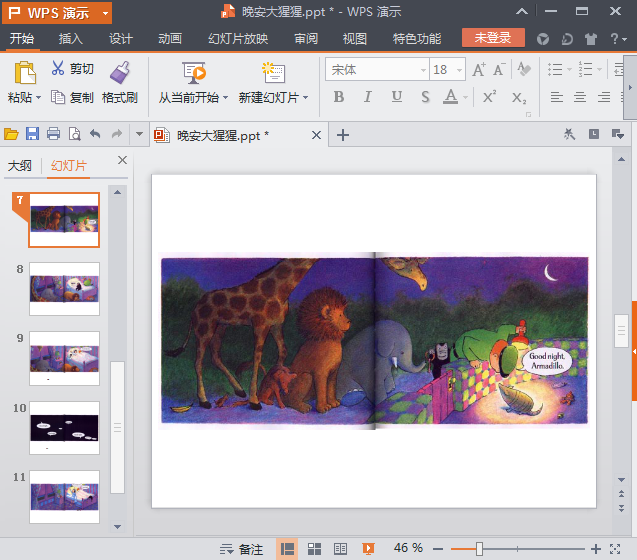Image resolution: width=637 pixels, height=560 pixels.
Task: Close the 晚安大猩猩.ppt document tab
Action: coord(316,135)
